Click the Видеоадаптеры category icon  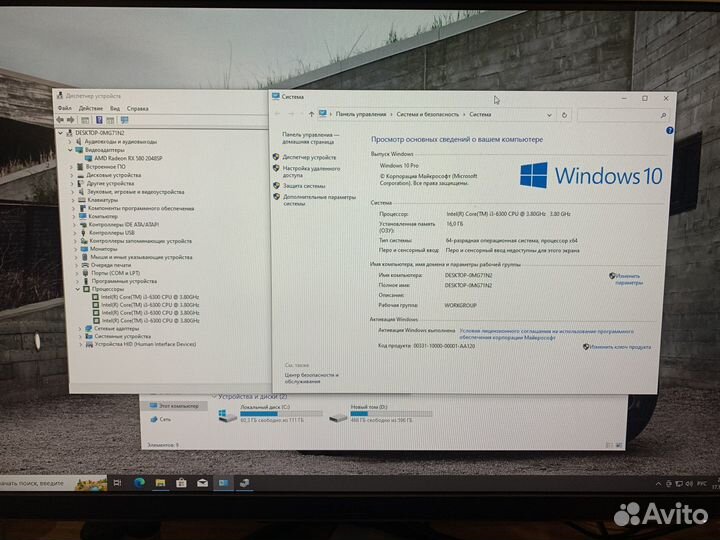tap(79, 150)
